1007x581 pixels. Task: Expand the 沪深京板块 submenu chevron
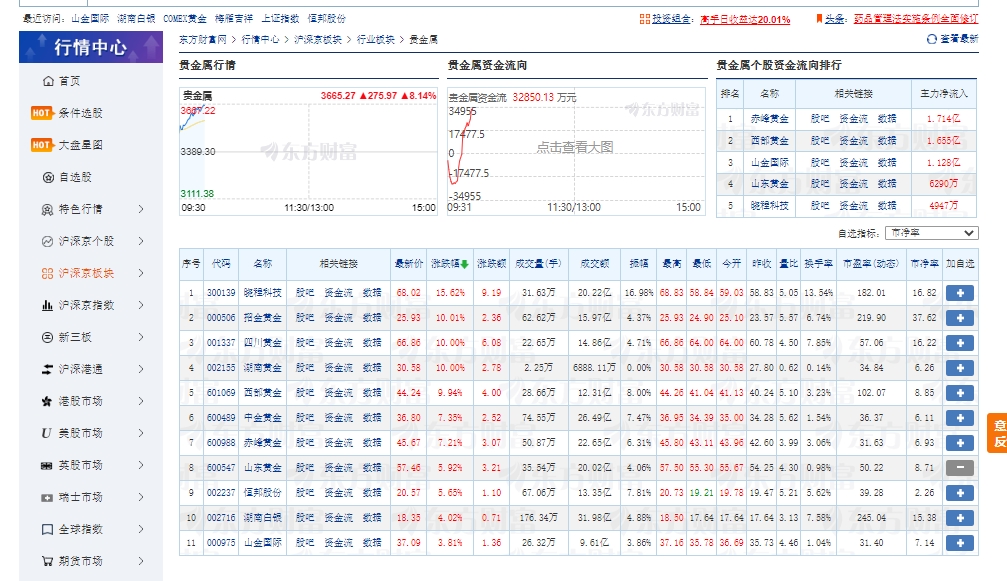click(x=141, y=273)
